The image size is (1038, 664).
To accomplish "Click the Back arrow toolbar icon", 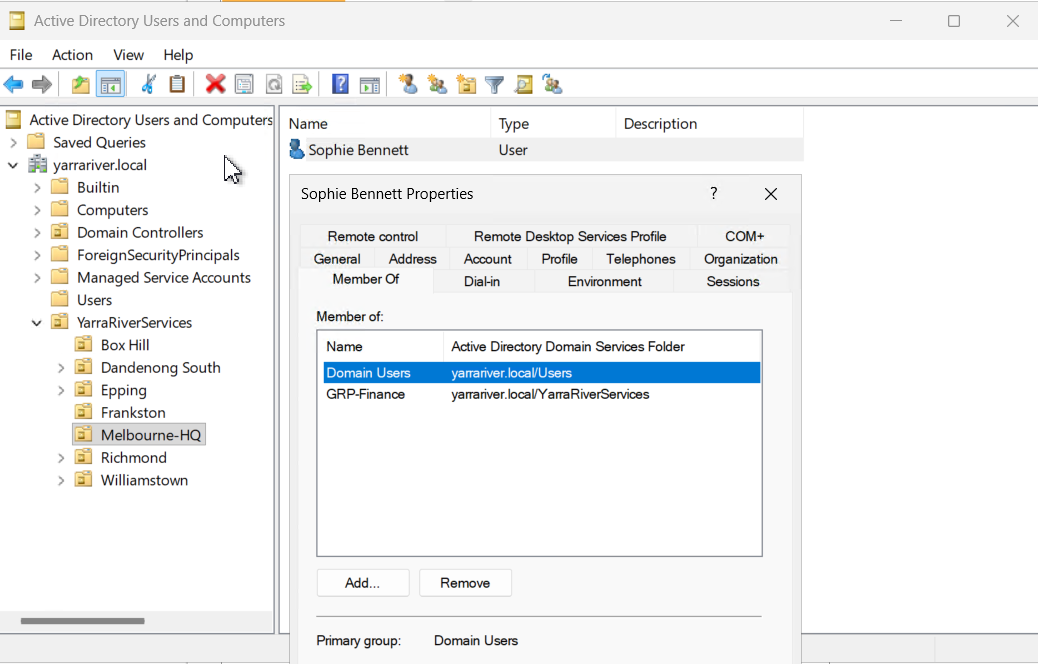I will point(13,84).
